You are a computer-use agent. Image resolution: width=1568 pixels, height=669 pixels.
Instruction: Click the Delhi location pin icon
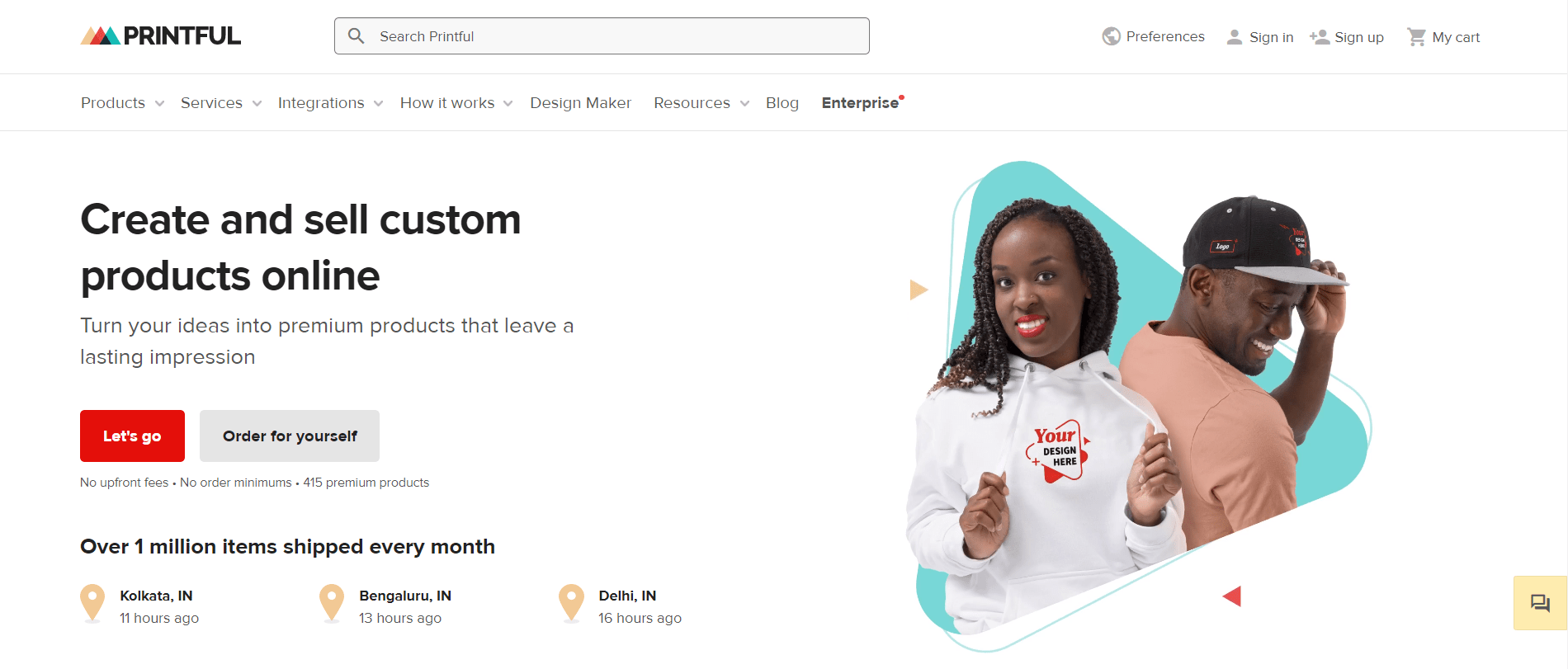571,604
